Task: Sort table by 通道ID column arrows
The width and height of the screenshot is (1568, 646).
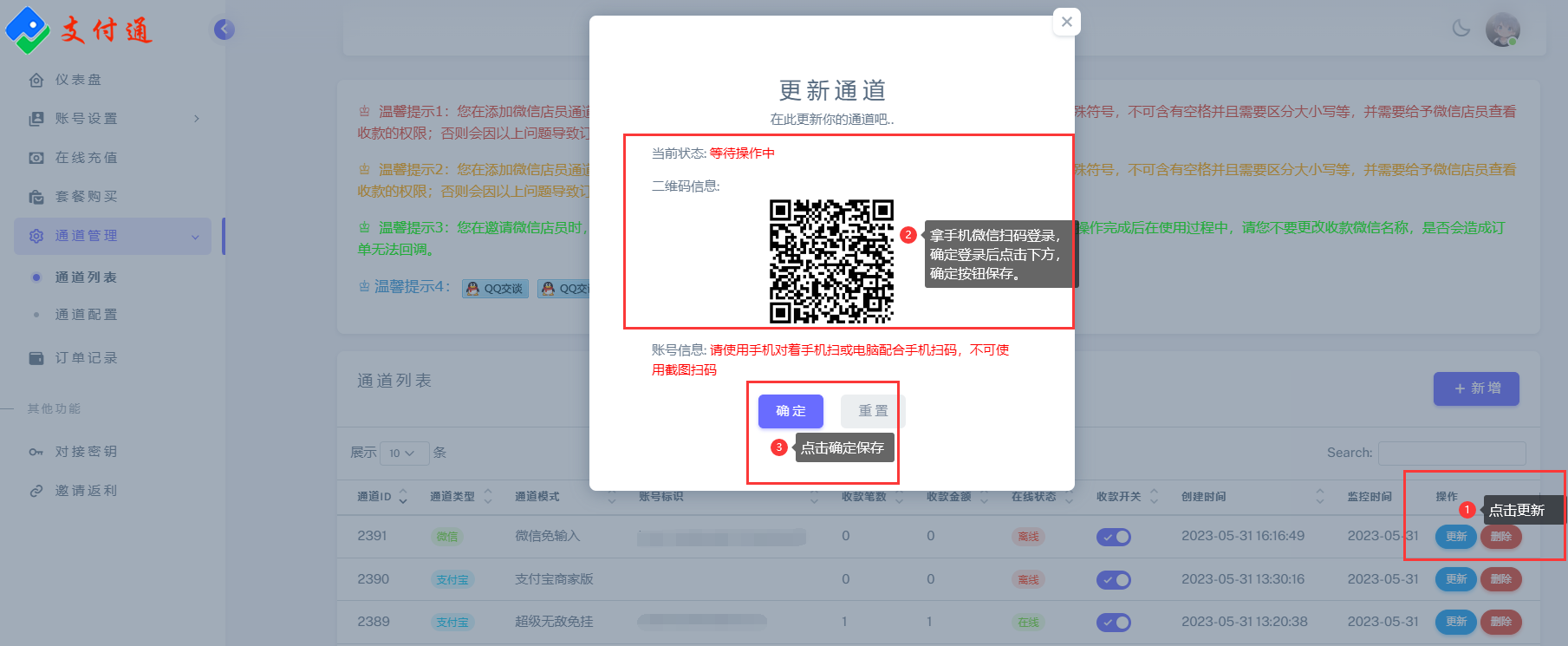Action: 403,497
